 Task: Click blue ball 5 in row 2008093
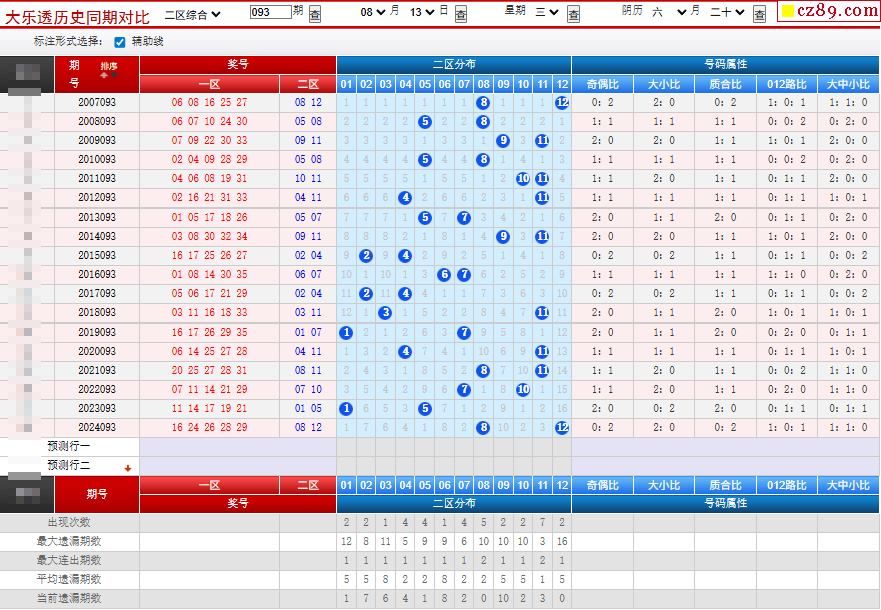[425, 122]
